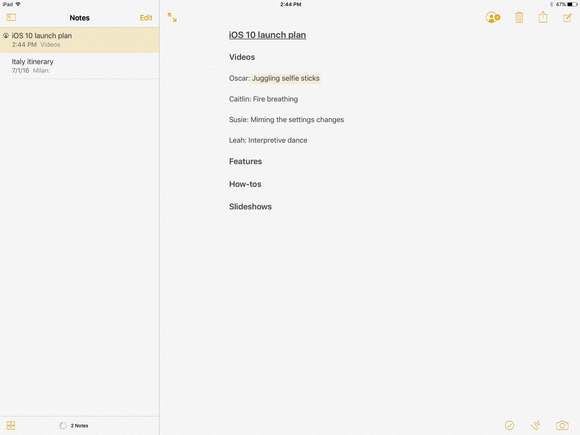Screen dimensions: 580x435
Task: Click the How-tos heading
Action: 245,184
